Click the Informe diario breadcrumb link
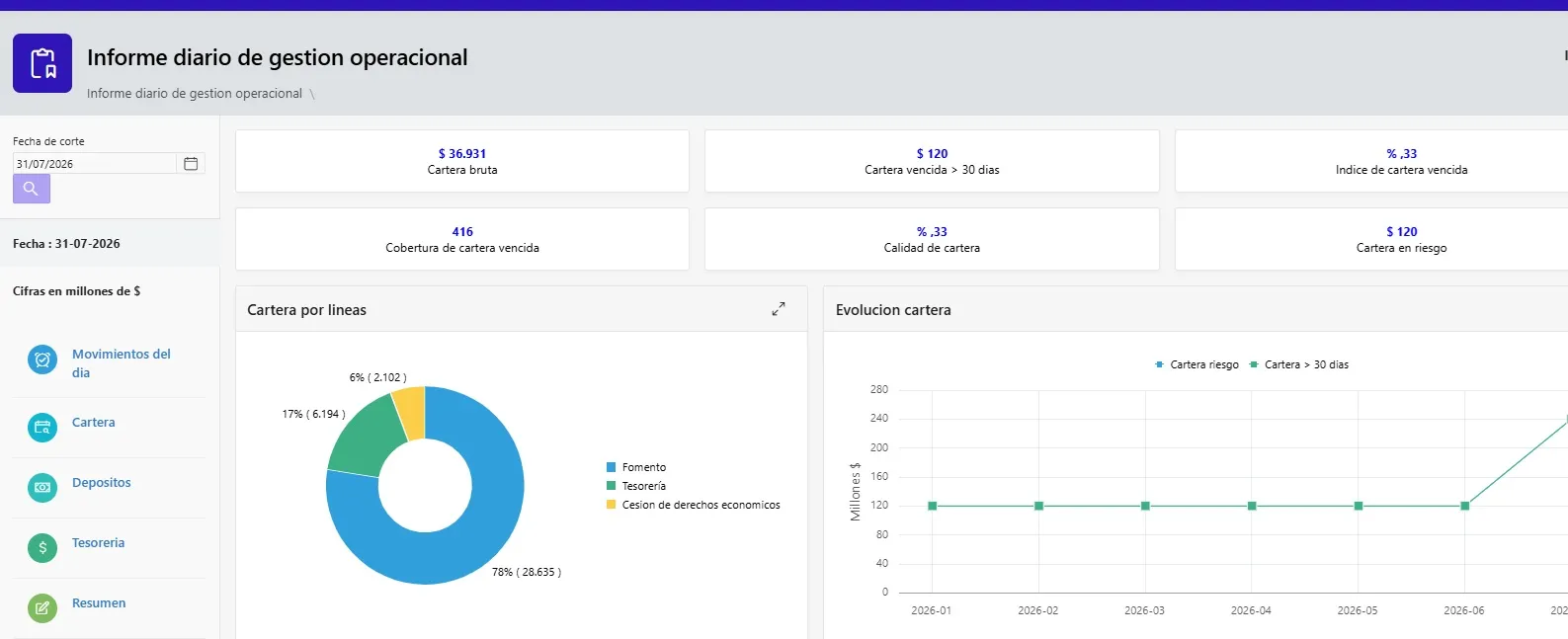 pos(195,94)
